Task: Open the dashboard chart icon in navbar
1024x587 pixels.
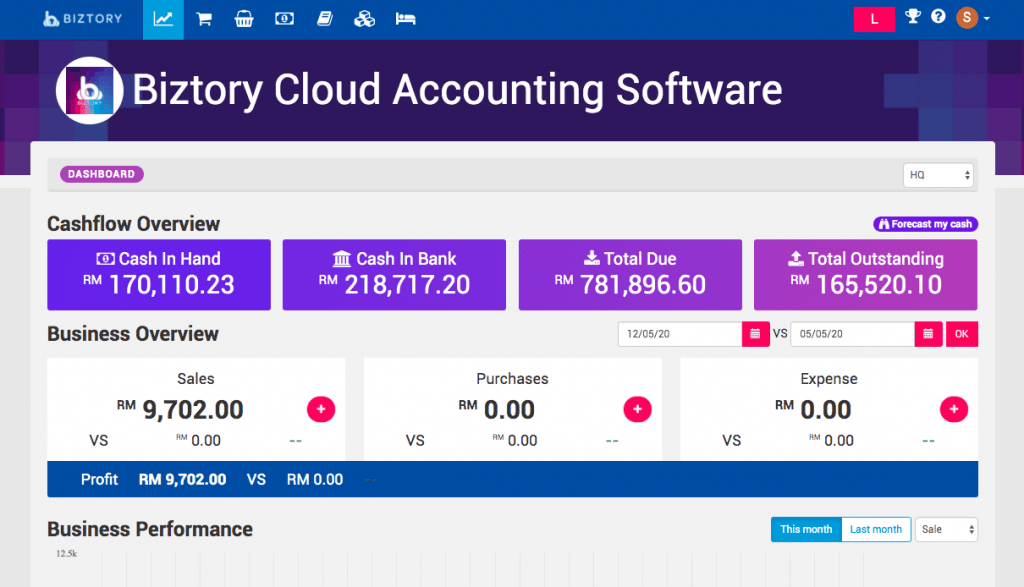Action: point(163,19)
